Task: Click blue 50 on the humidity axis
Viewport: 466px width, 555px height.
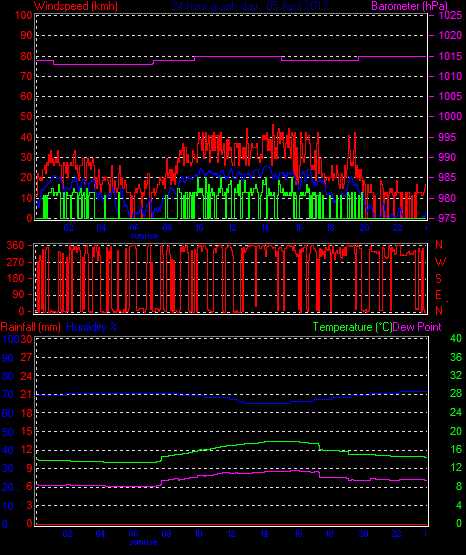Action: [x=8, y=432]
